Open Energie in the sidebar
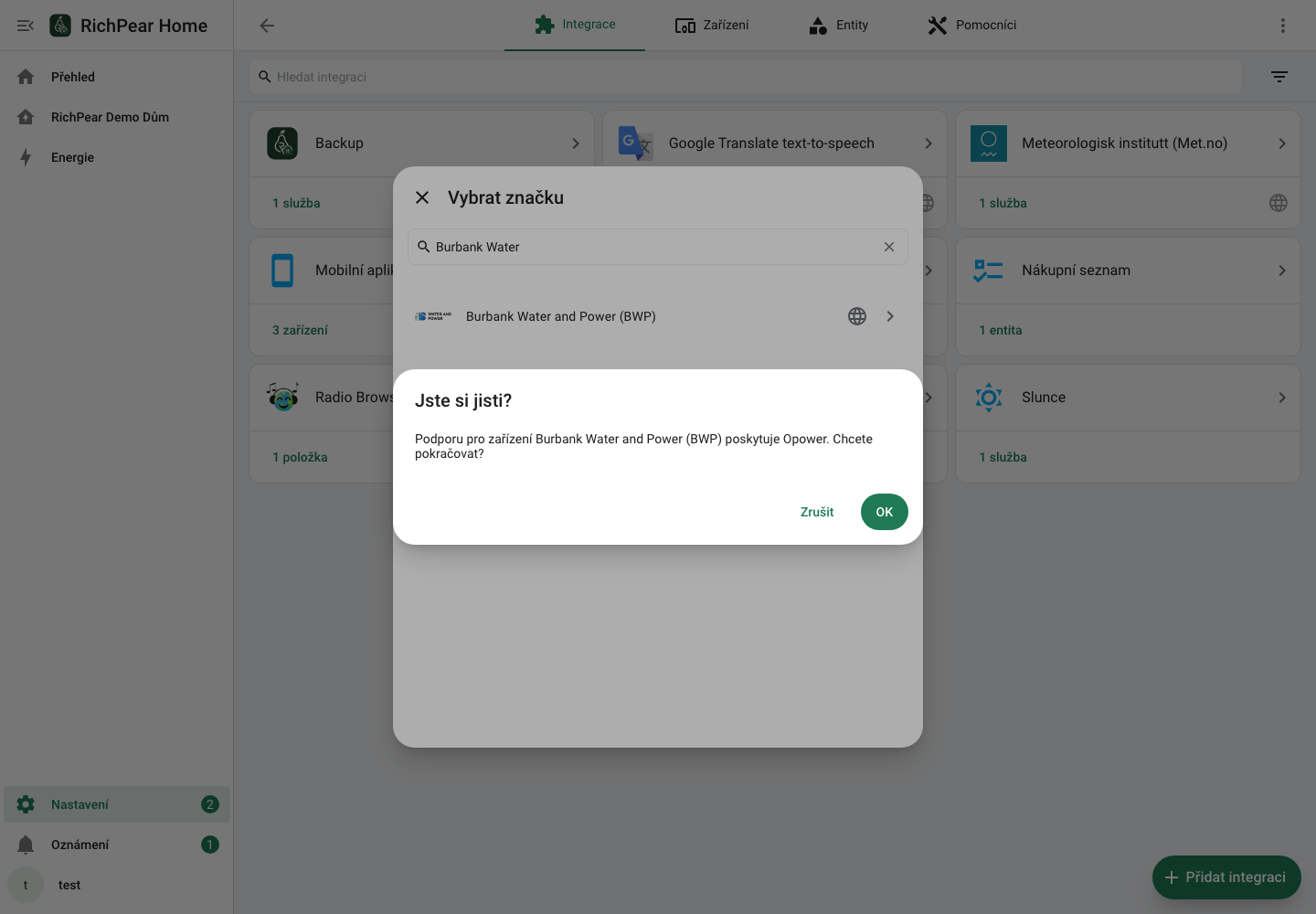 pos(117,157)
